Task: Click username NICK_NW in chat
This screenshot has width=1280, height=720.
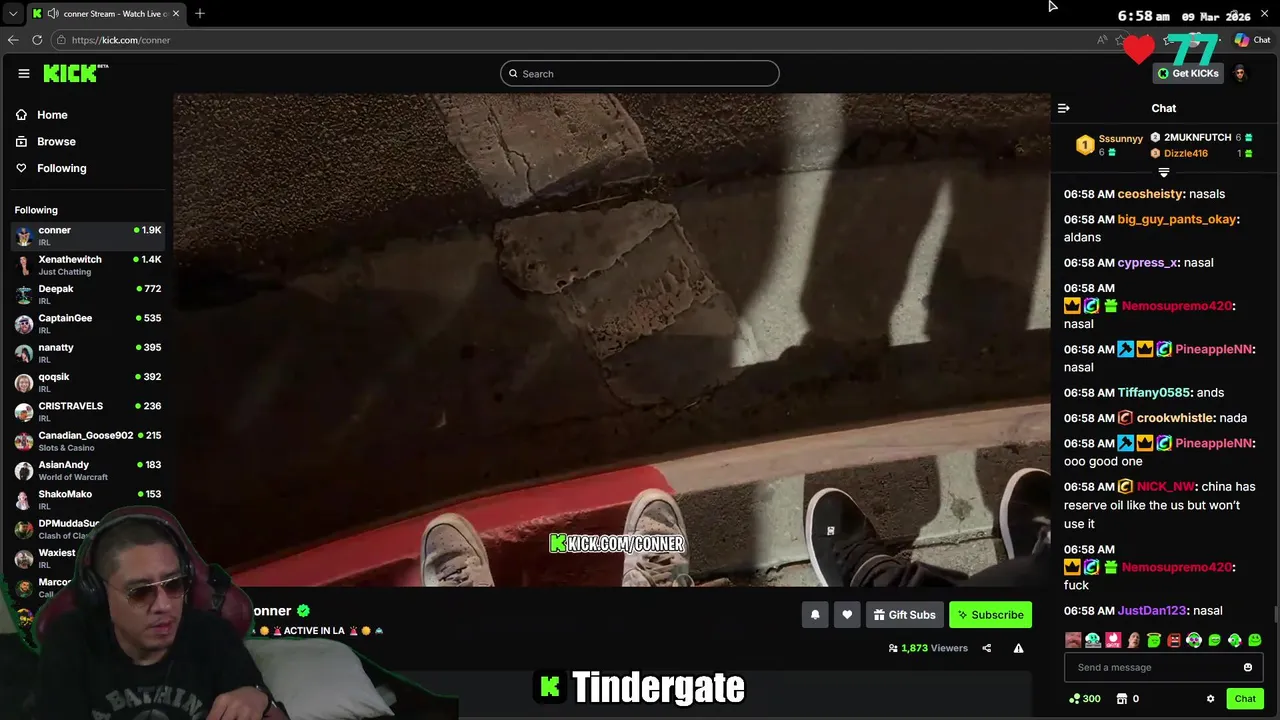Action: 1166,487
